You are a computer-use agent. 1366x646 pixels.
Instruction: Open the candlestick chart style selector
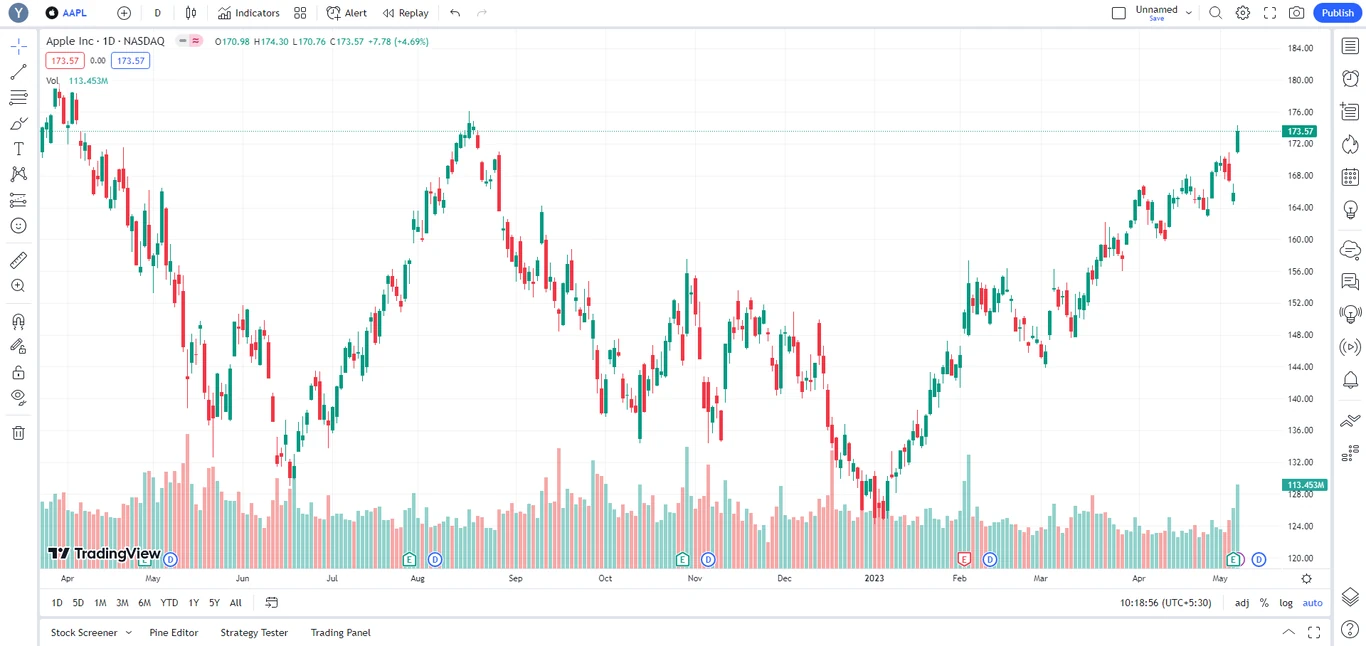pos(190,13)
